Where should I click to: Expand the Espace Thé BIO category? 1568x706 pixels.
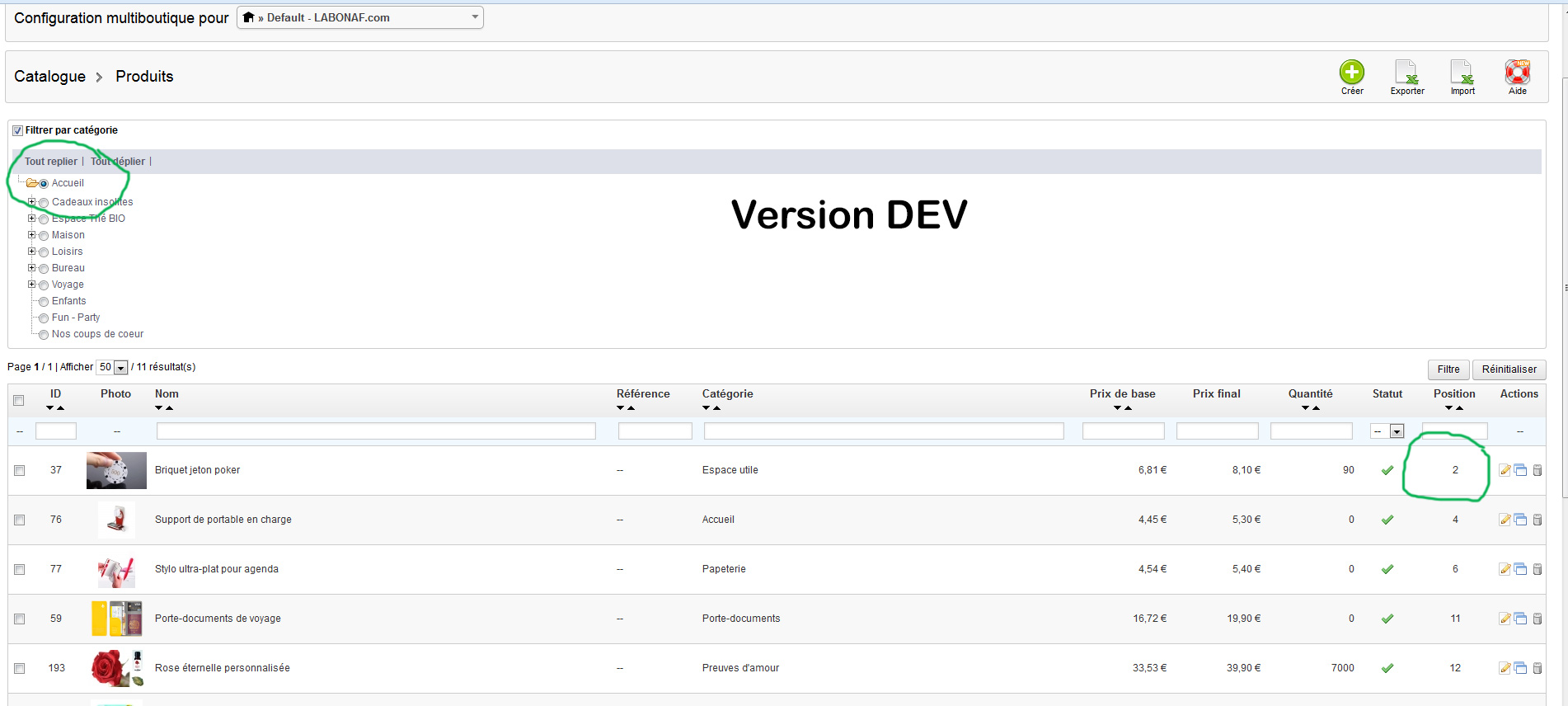tap(31, 219)
